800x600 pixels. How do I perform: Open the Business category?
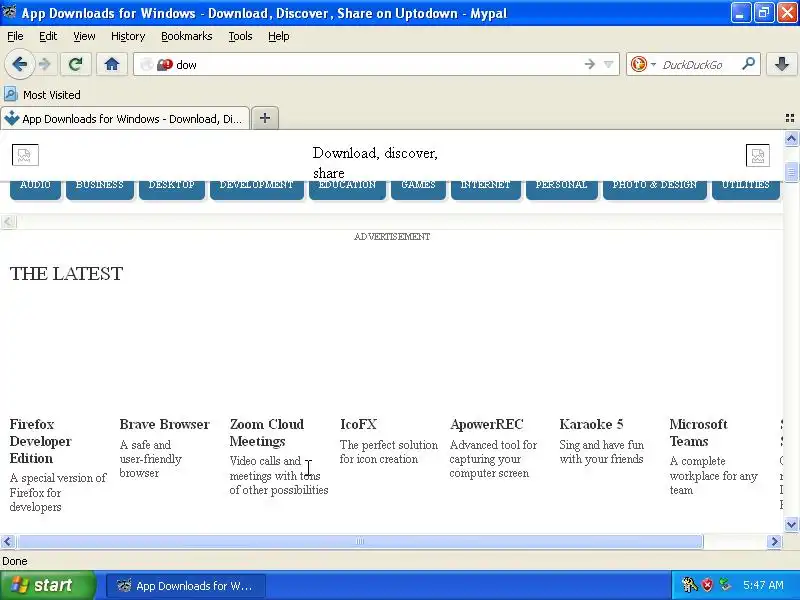tap(99, 189)
